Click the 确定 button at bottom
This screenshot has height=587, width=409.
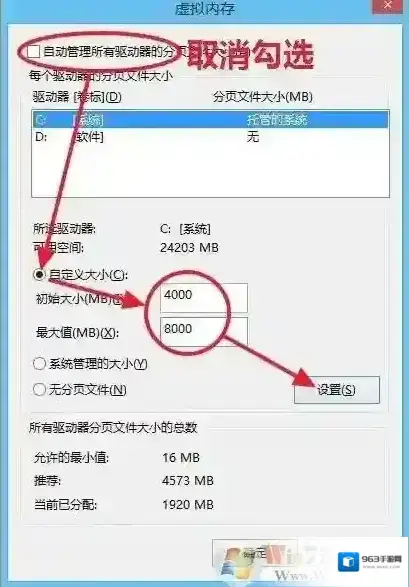[255, 553]
